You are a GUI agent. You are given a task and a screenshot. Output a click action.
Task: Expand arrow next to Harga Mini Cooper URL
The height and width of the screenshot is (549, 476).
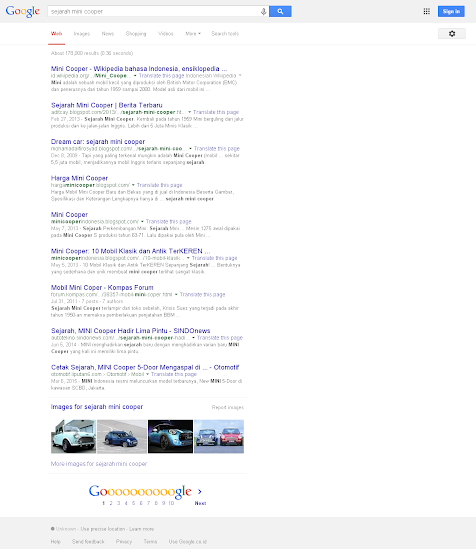(x=133, y=185)
